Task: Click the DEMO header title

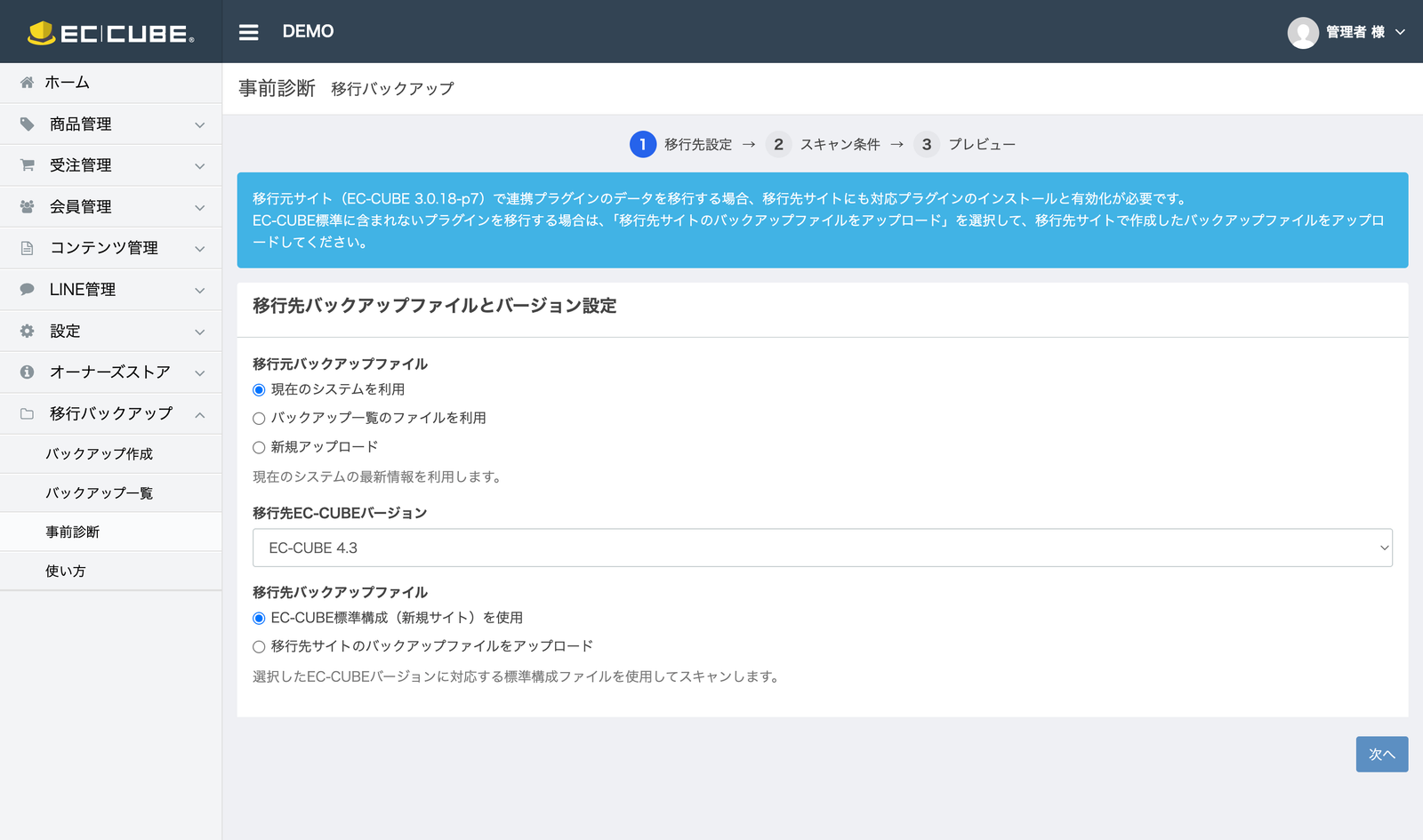Action: pos(308,31)
